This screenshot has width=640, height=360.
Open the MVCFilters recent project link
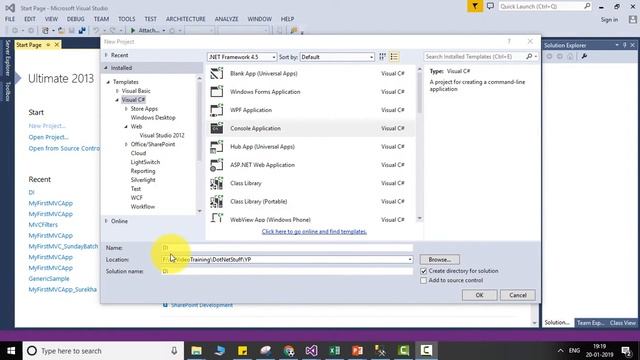pos(43,224)
